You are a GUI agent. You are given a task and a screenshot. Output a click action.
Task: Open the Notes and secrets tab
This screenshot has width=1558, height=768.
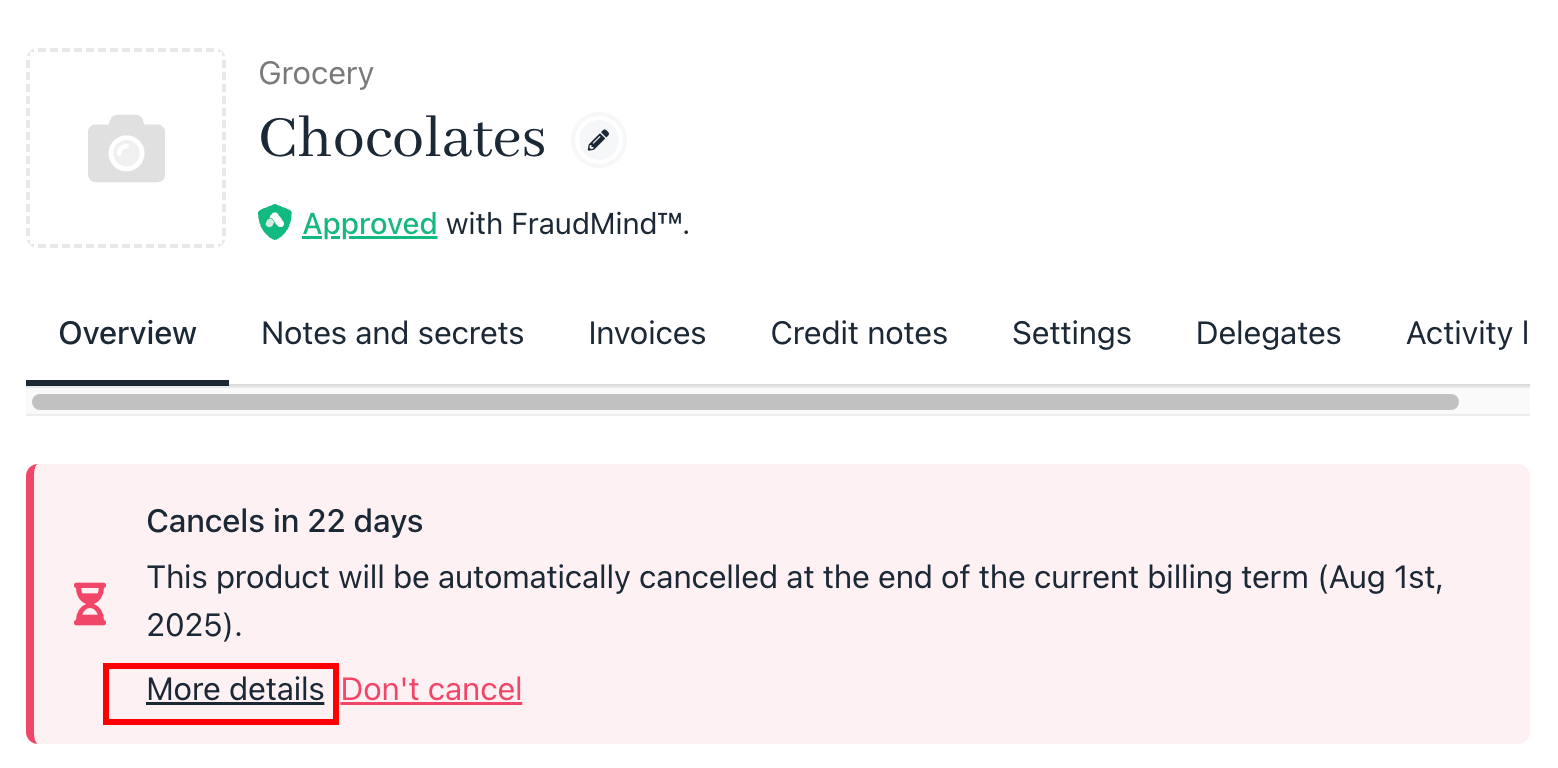coord(393,333)
